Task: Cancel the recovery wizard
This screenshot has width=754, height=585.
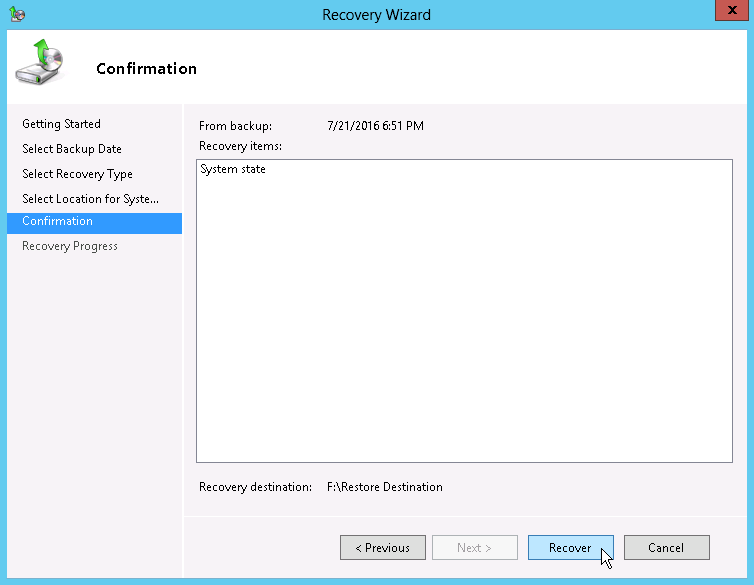Action: click(x=666, y=548)
